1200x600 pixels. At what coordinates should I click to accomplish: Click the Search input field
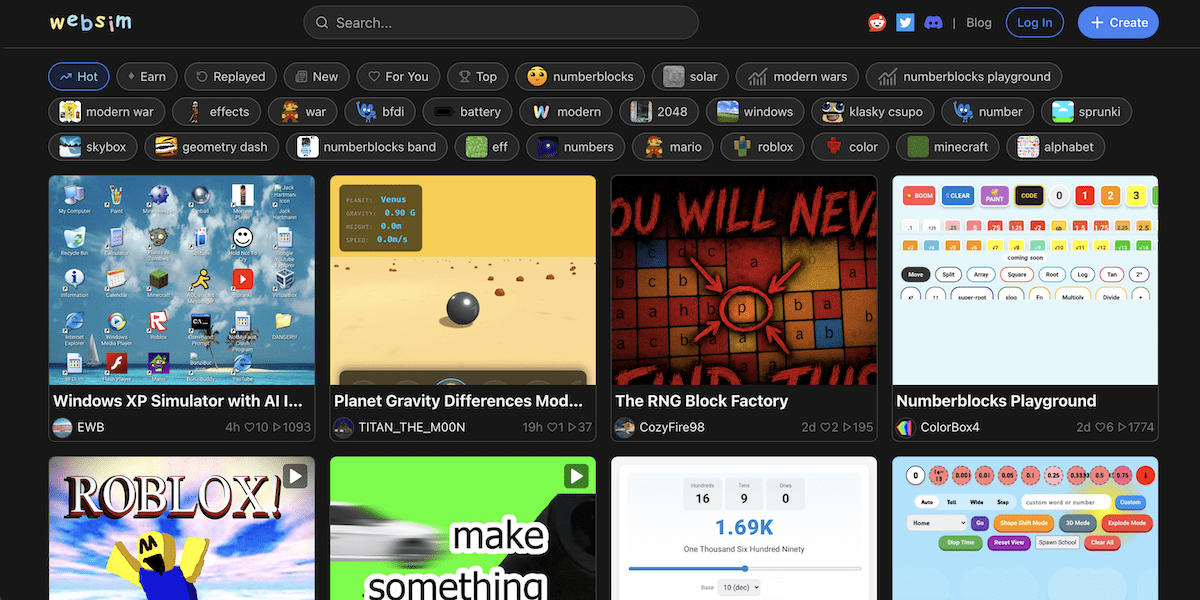tap(501, 22)
